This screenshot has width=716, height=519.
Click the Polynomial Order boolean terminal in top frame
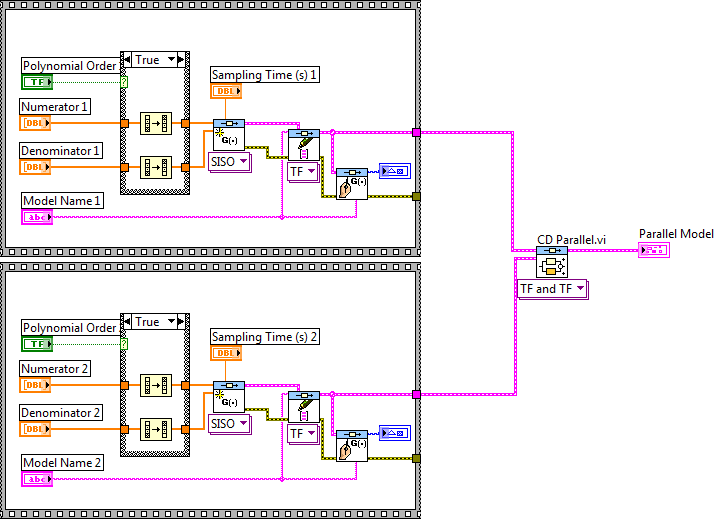tap(37, 82)
